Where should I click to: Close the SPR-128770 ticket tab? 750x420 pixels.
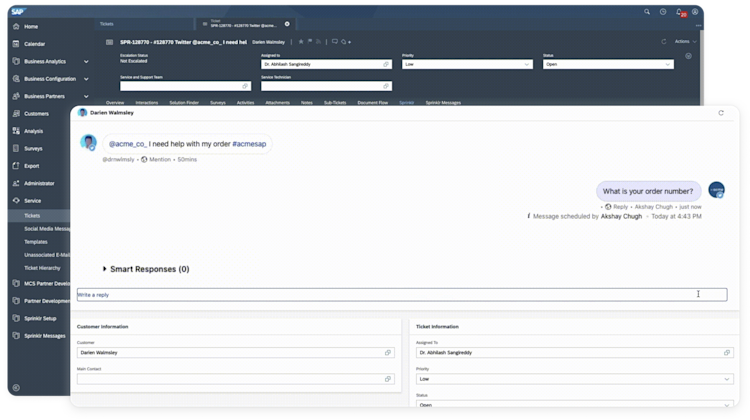click(x=287, y=24)
